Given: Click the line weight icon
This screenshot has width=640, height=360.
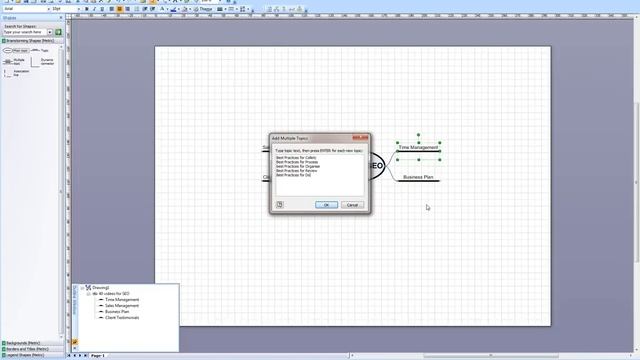Looking at the screenshot, I should click(x=220, y=9).
